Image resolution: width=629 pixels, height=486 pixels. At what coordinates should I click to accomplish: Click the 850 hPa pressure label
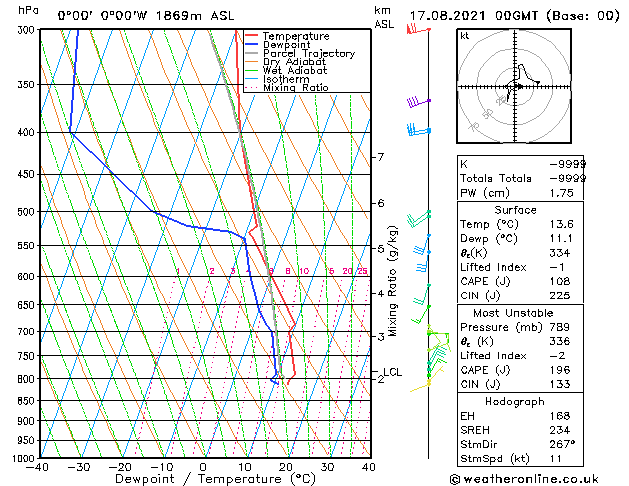28,401
